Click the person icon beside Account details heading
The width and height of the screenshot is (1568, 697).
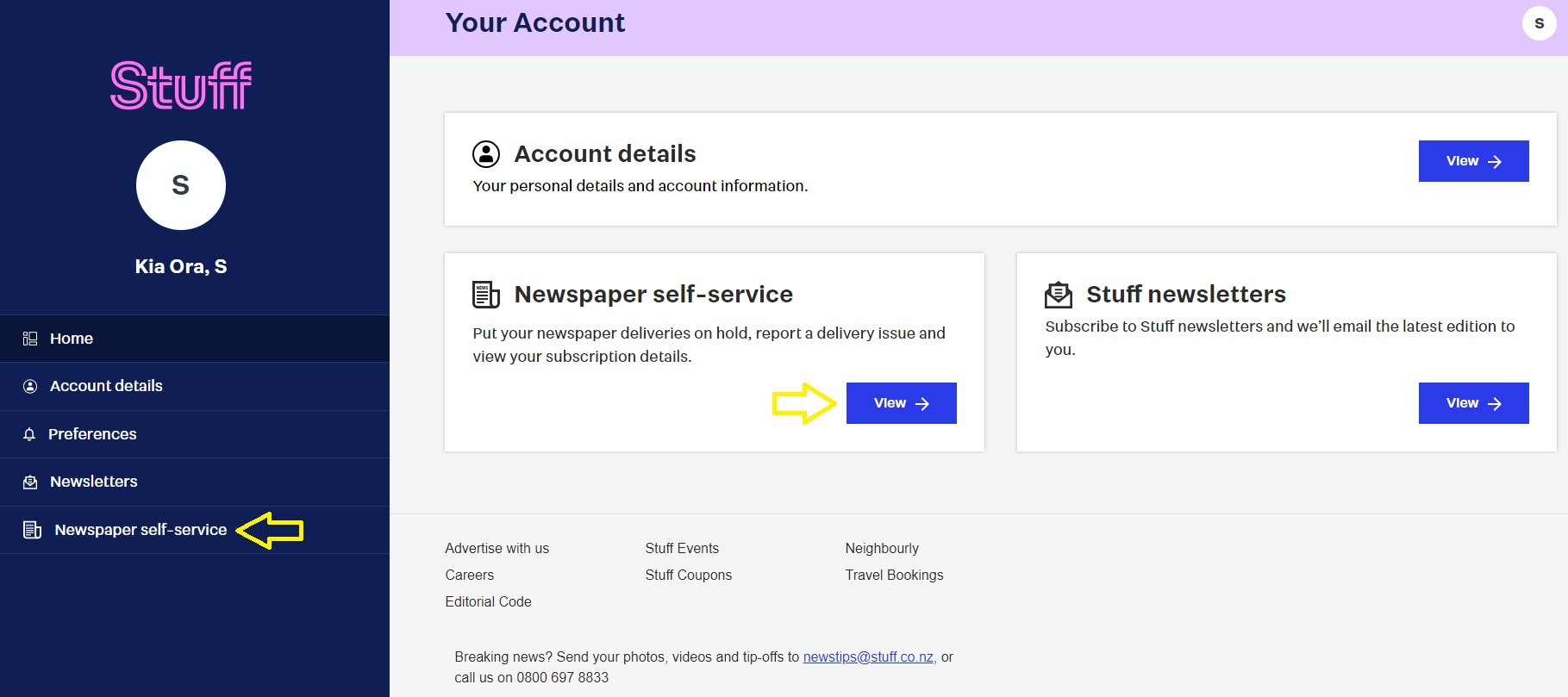point(486,154)
